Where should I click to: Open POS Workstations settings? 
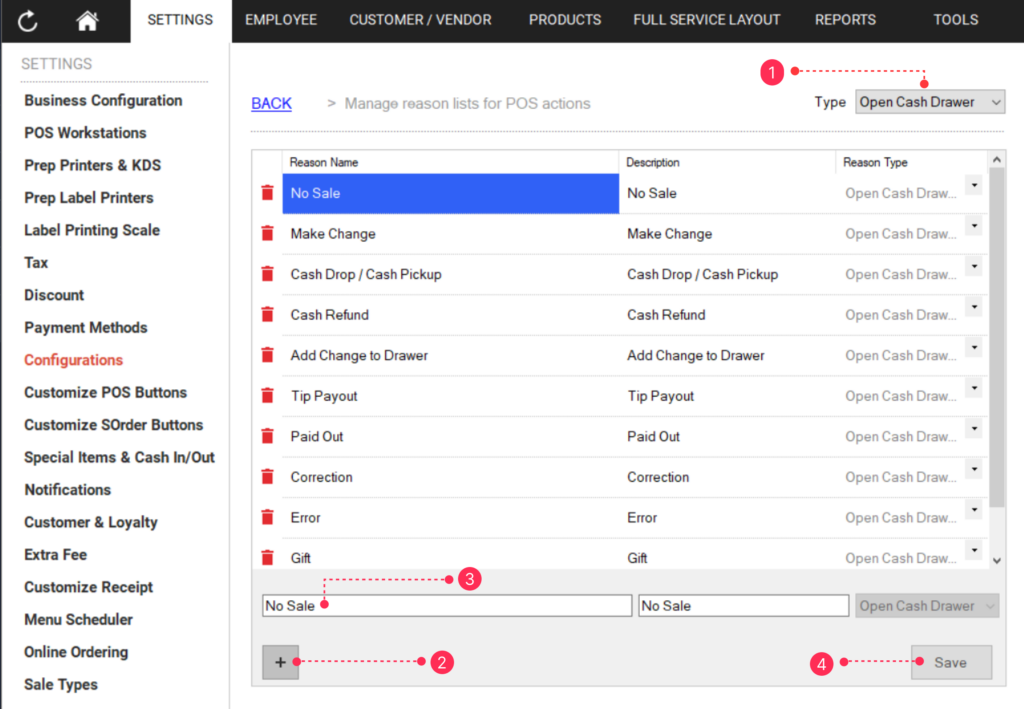point(86,133)
